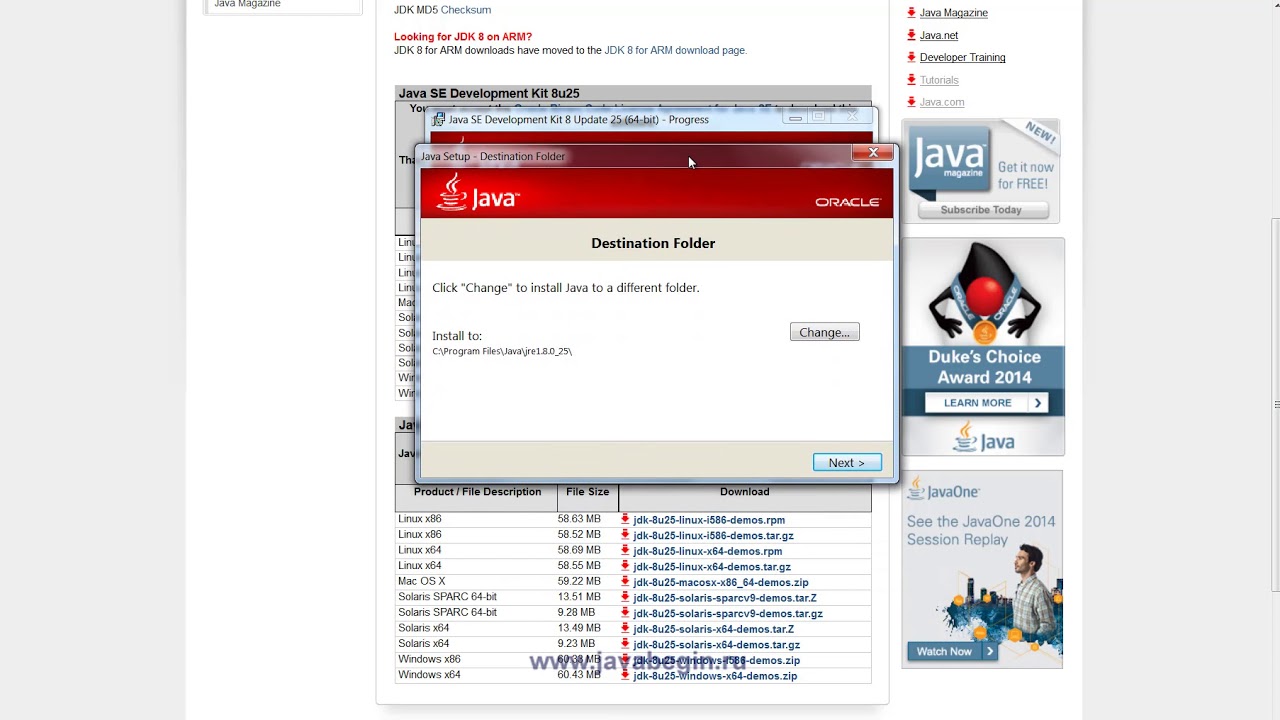Screen dimensions: 1280x720
Task: Download jdk-8u25-windows-x64-demos.zip
Action: click(715, 676)
